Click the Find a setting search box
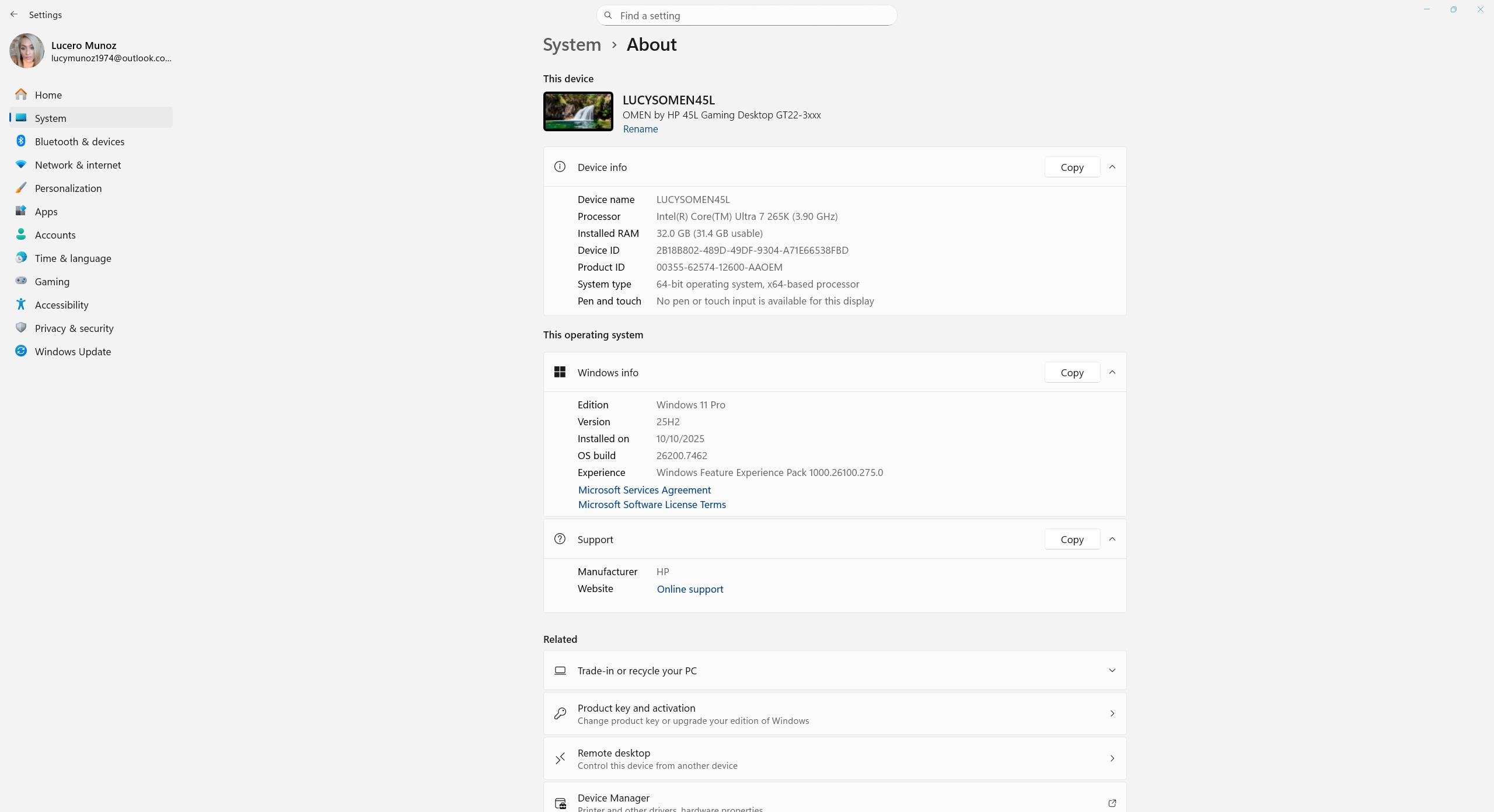Image resolution: width=1494 pixels, height=812 pixels. point(747,16)
